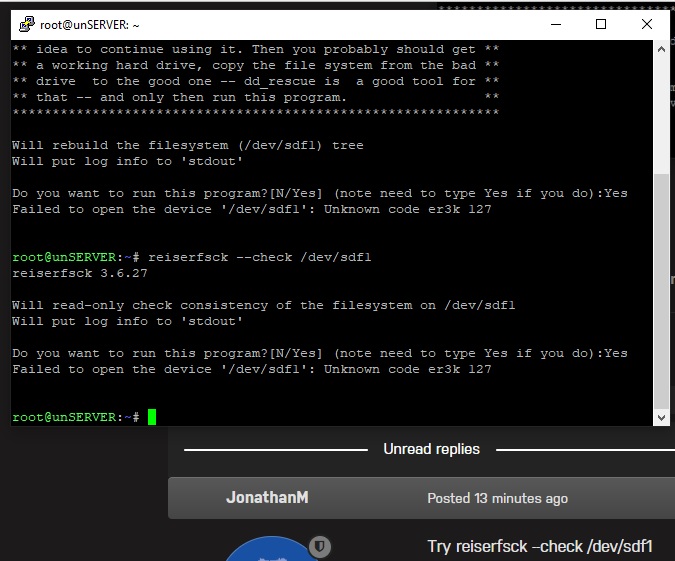Image resolution: width=675 pixels, height=561 pixels.
Task: Open the PuTTY window system menu icon
Action: [x=27, y=25]
